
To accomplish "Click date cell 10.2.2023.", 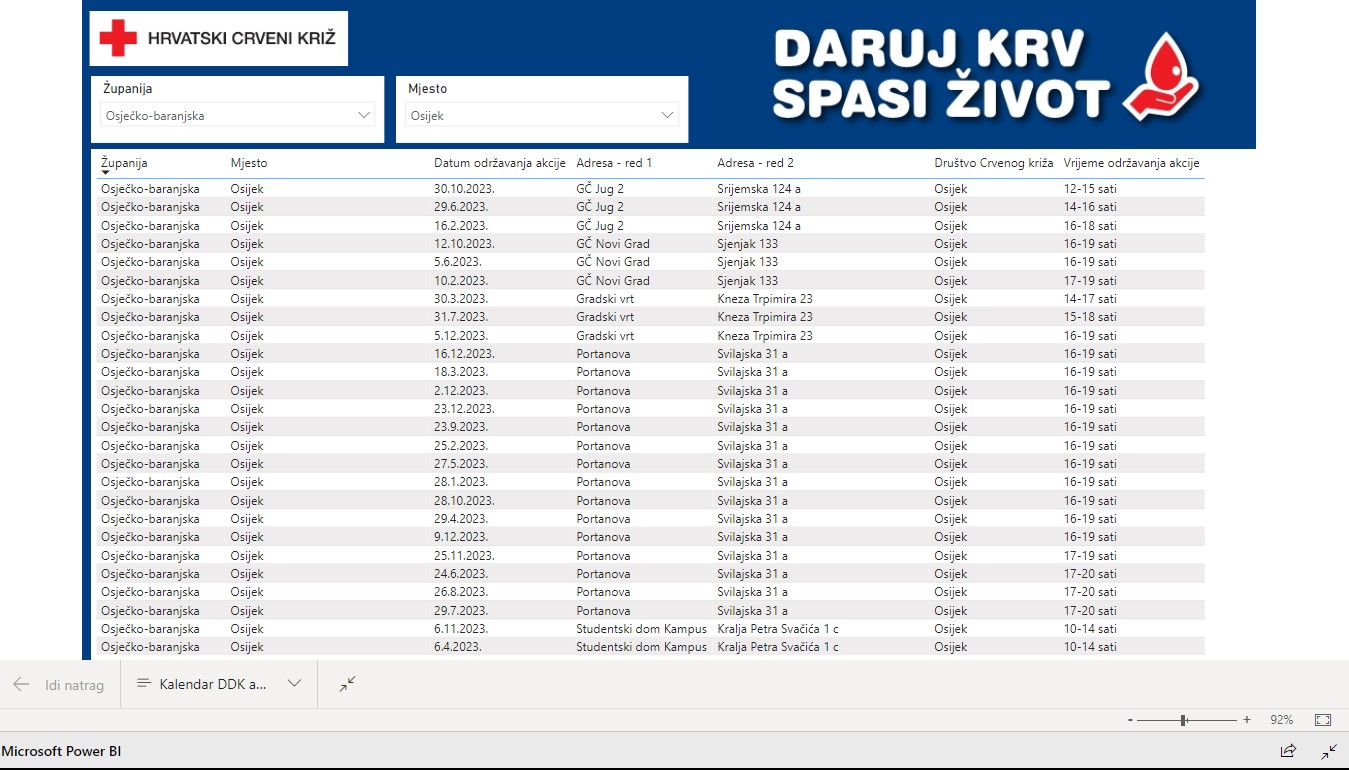I will tap(461, 281).
